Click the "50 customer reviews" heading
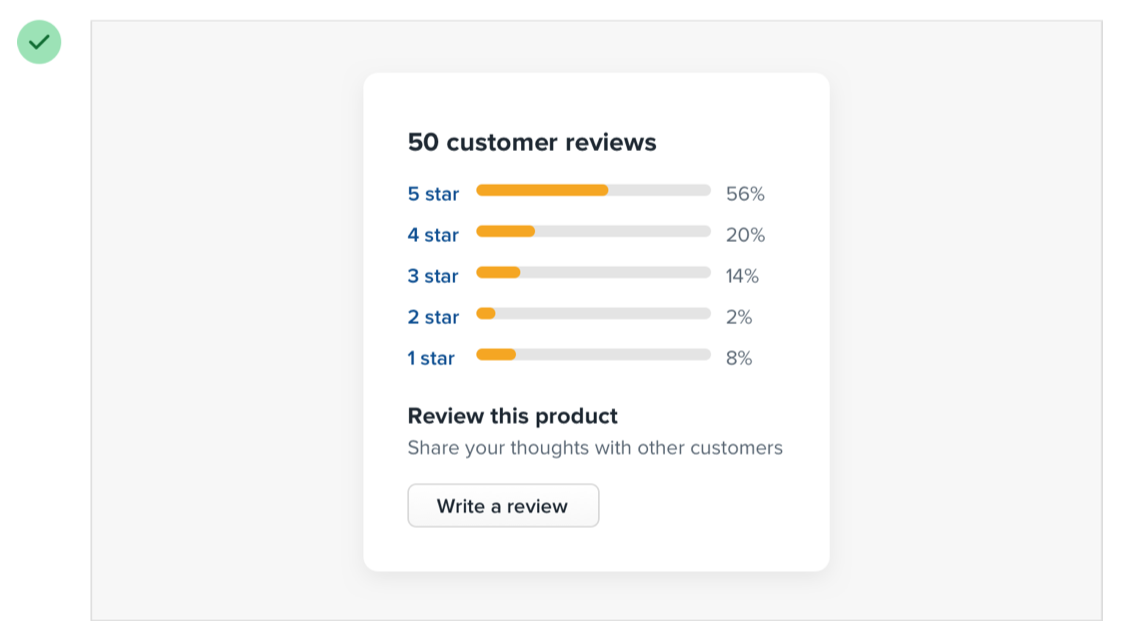The image size is (1124, 642). [532, 143]
